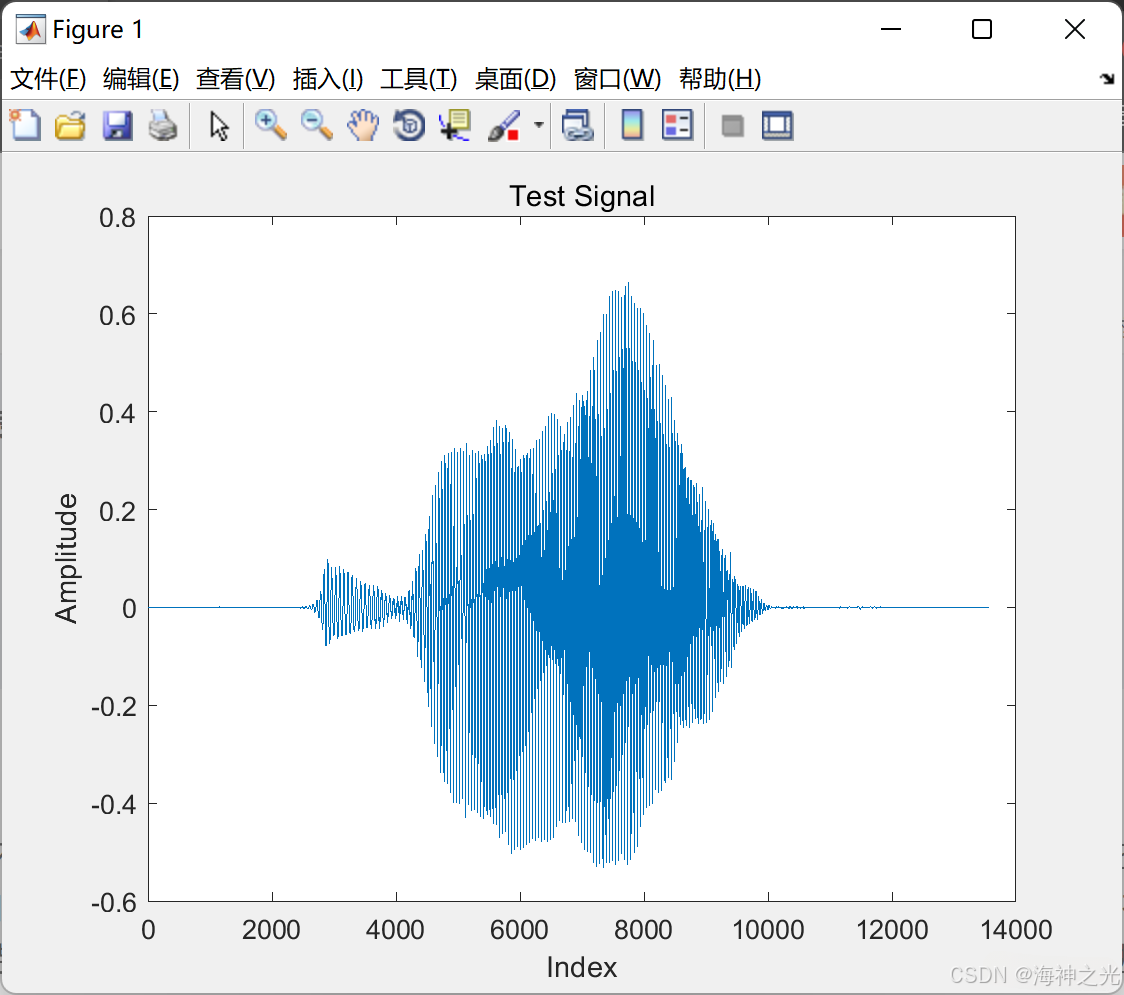Click the y-axis tick label 0.8
The image size is (1124, 995).
click(x=118, y=218)
